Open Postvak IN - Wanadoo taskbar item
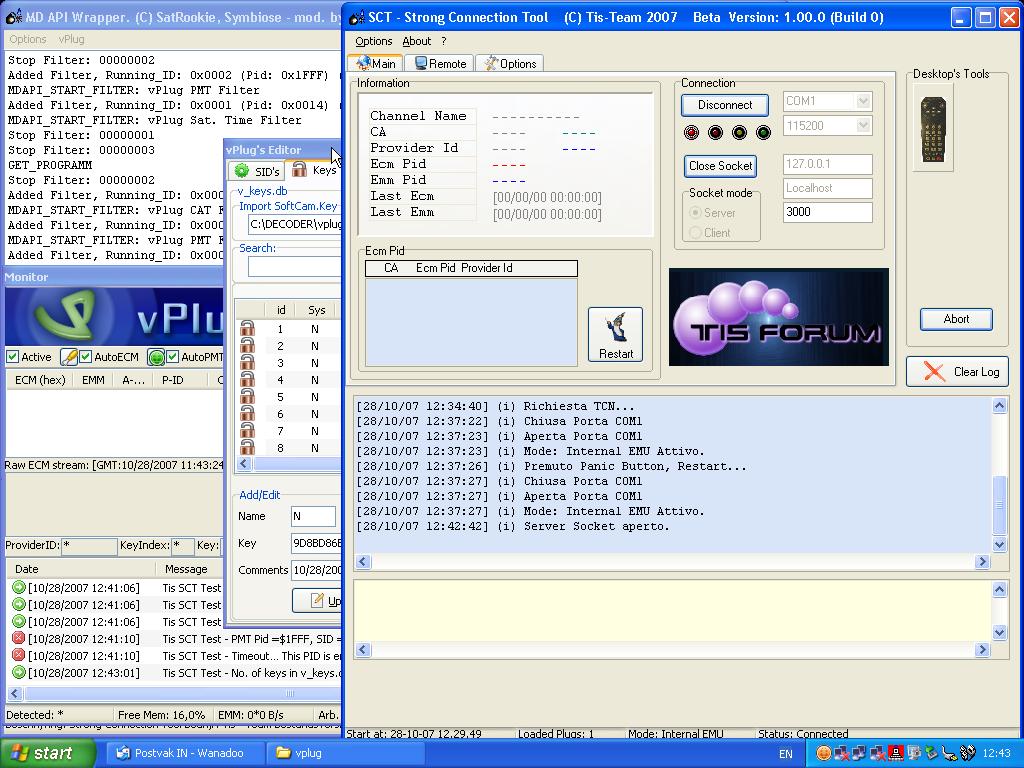This screenshot has height=768, width=1024. [186, 753]
